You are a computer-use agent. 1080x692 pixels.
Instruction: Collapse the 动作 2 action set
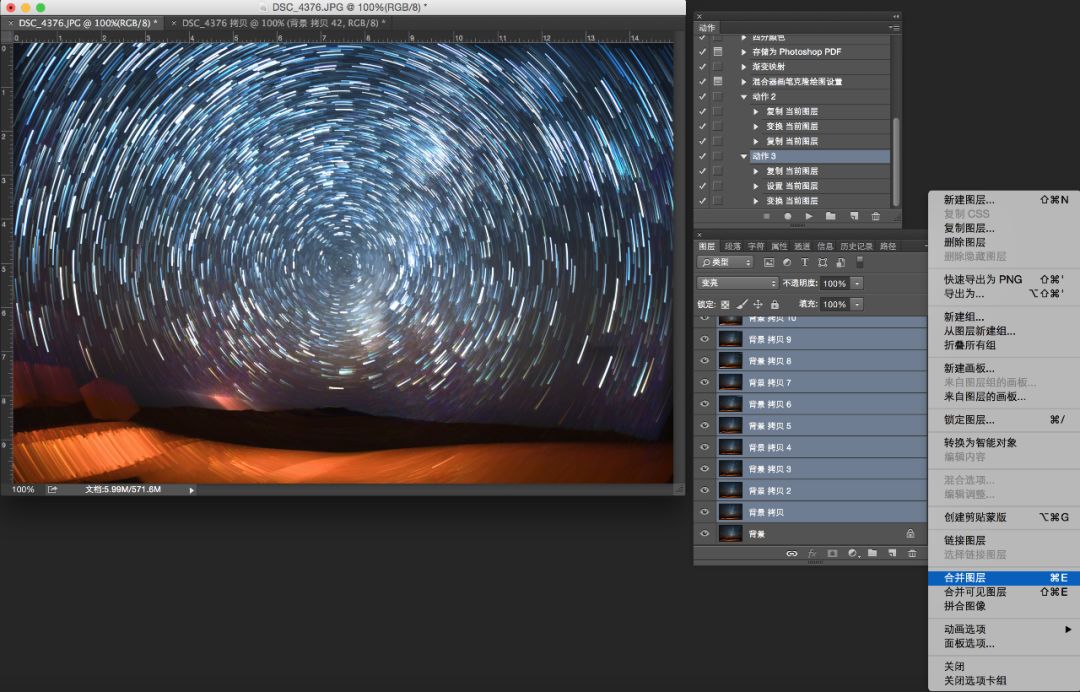pos(744,97)
